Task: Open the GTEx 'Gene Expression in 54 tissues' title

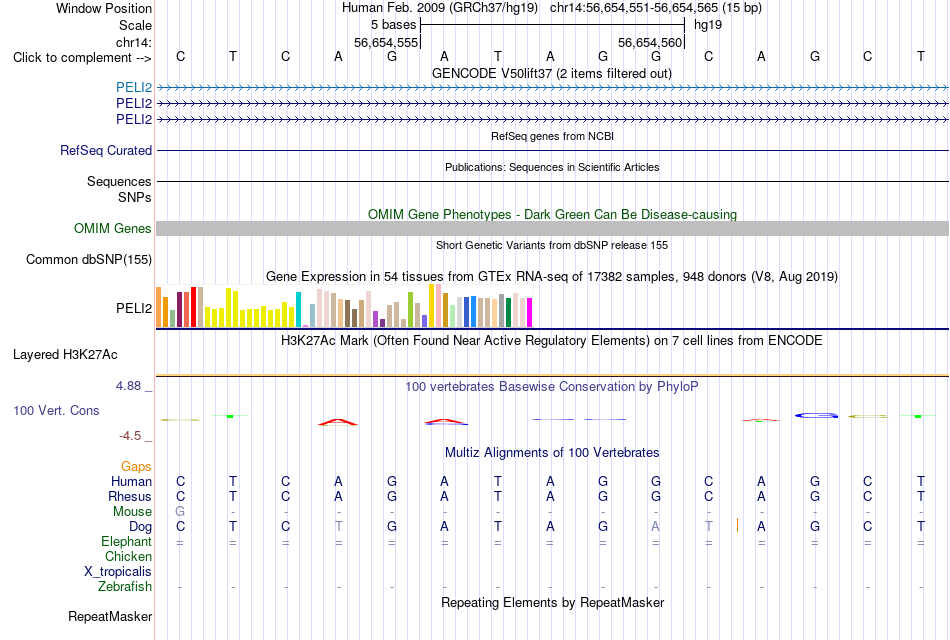Action: (552, 277)
